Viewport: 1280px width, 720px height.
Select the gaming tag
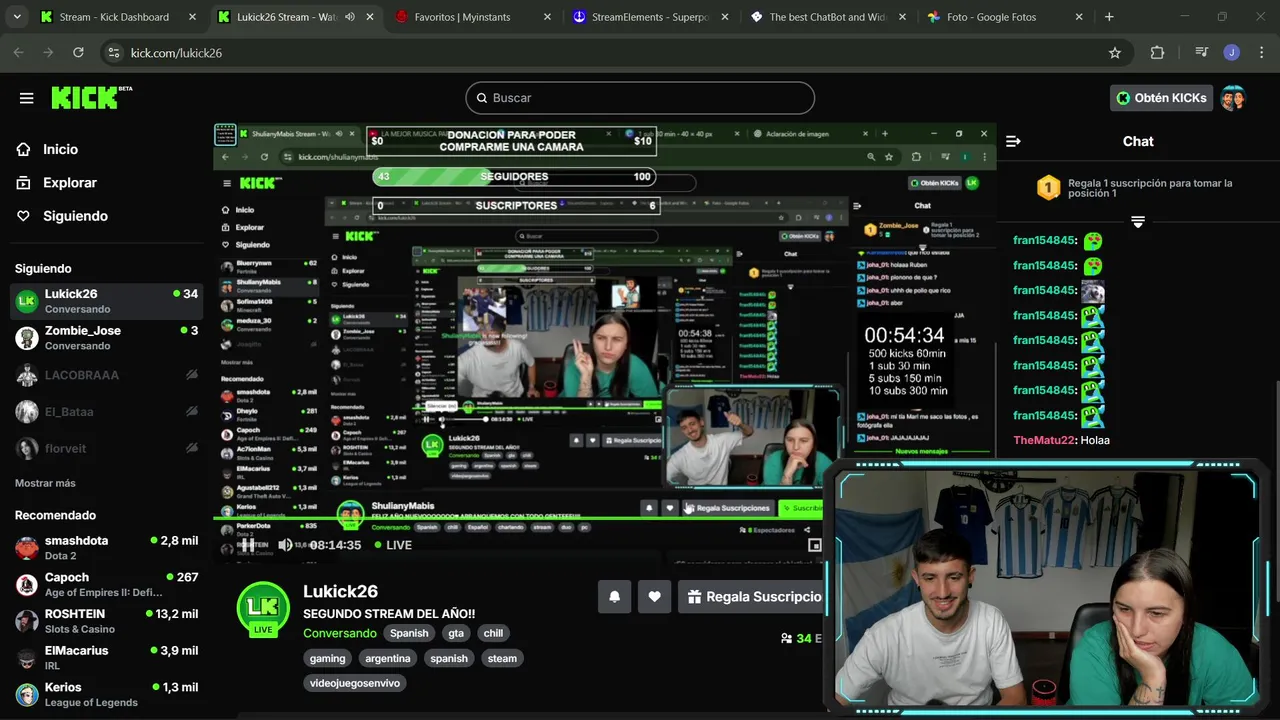327,658
